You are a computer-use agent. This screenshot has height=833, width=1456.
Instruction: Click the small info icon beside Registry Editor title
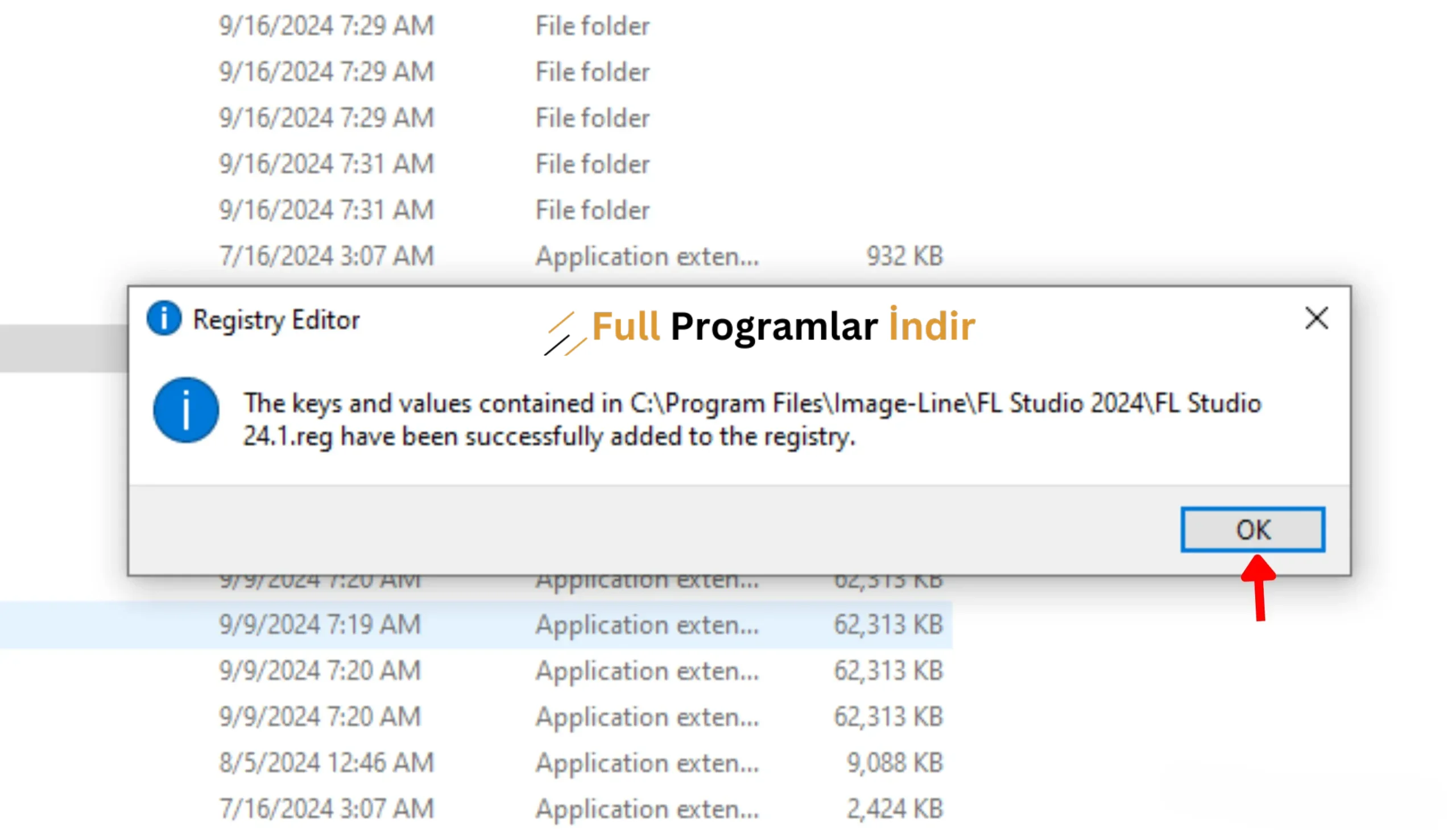tap(164, 317)
